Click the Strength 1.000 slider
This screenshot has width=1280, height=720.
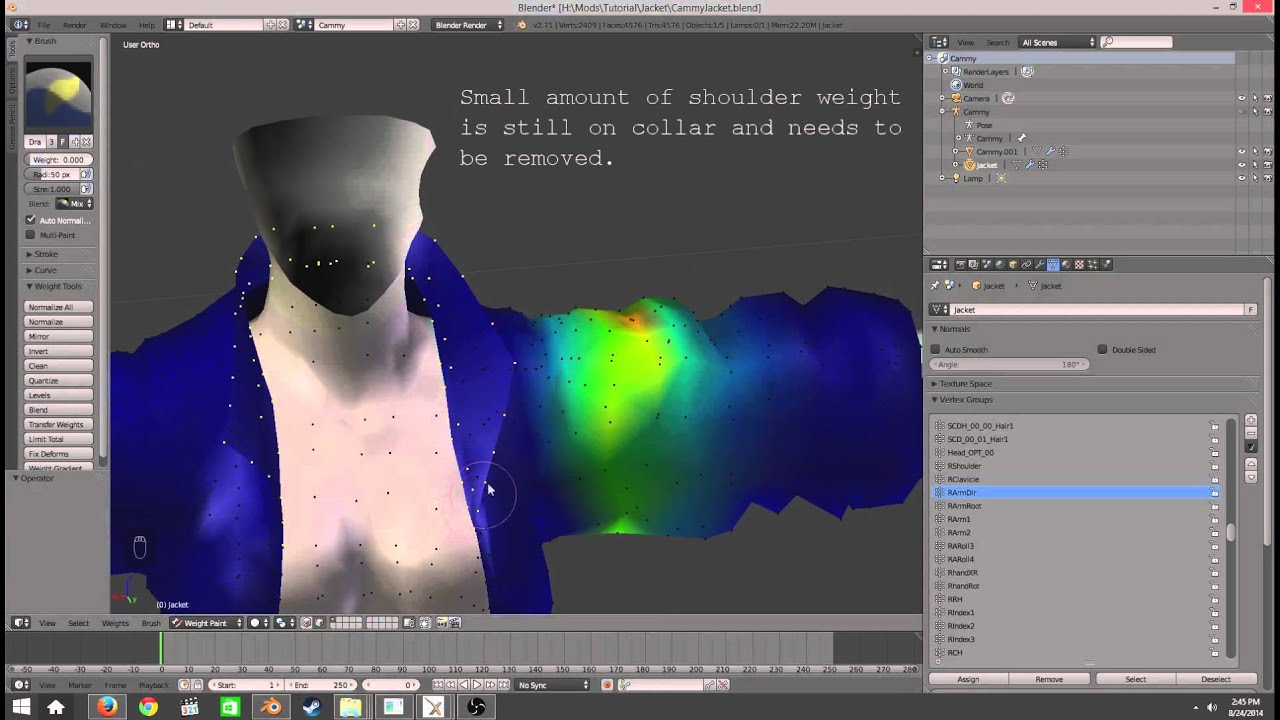point(52,189)
